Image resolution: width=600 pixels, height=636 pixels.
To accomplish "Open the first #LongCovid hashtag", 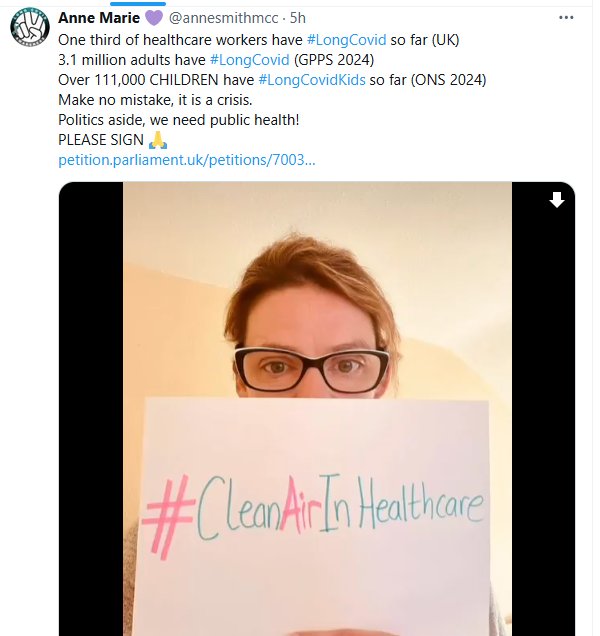I will click(x=346, y=40).
